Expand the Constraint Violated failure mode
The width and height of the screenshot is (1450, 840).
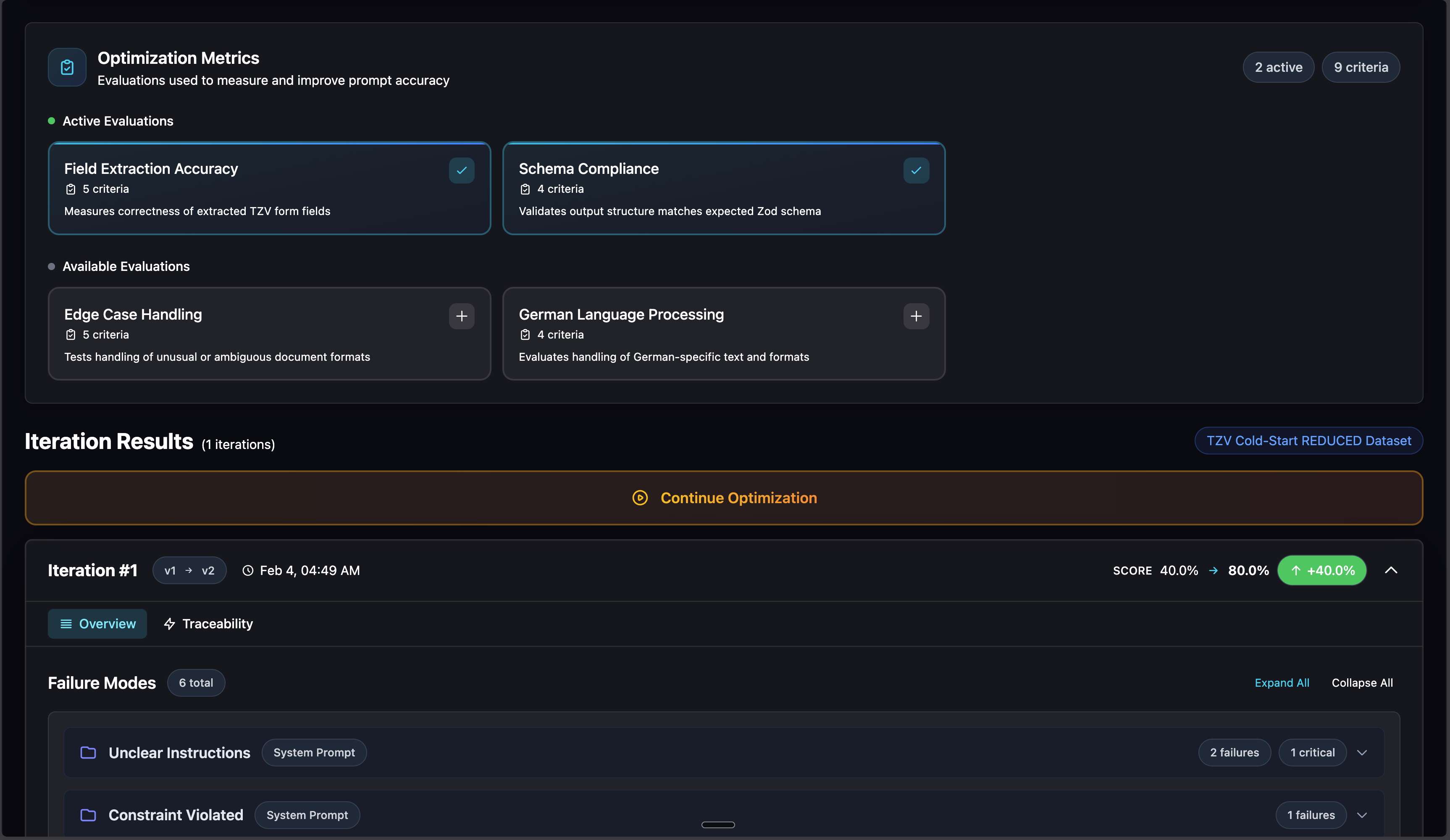1361,815
